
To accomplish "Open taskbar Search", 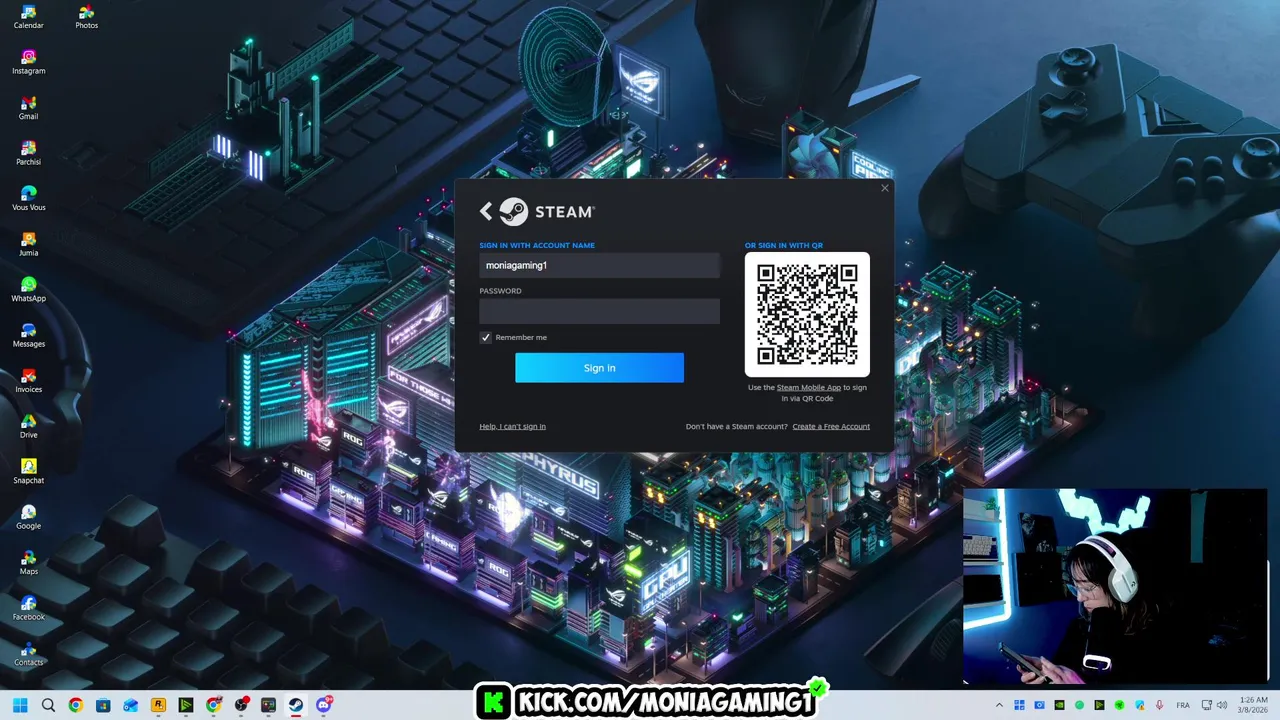I will point(48,705).
